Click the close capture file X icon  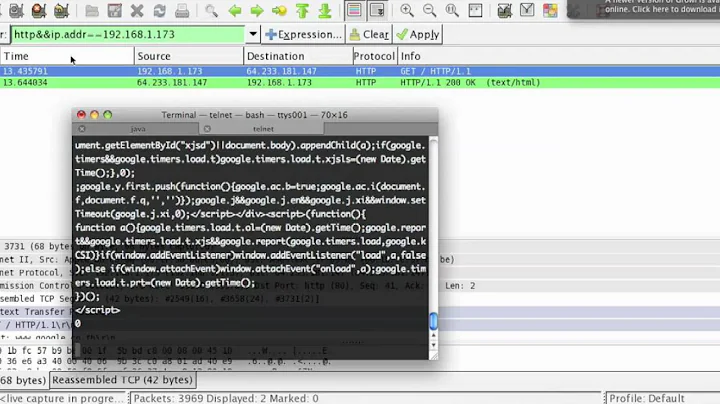point(137,11)
